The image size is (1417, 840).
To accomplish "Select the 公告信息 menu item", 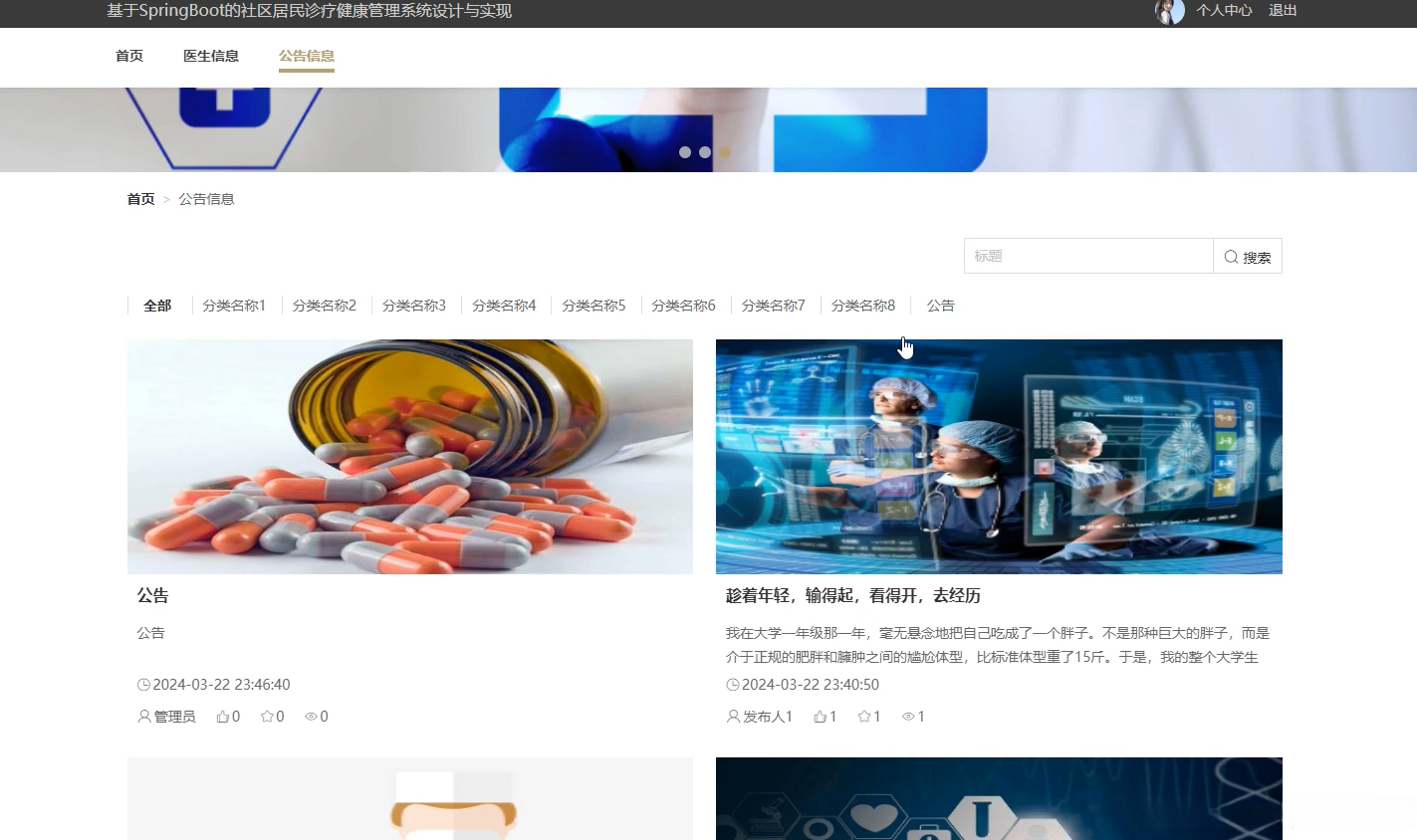I will [306, 57].
